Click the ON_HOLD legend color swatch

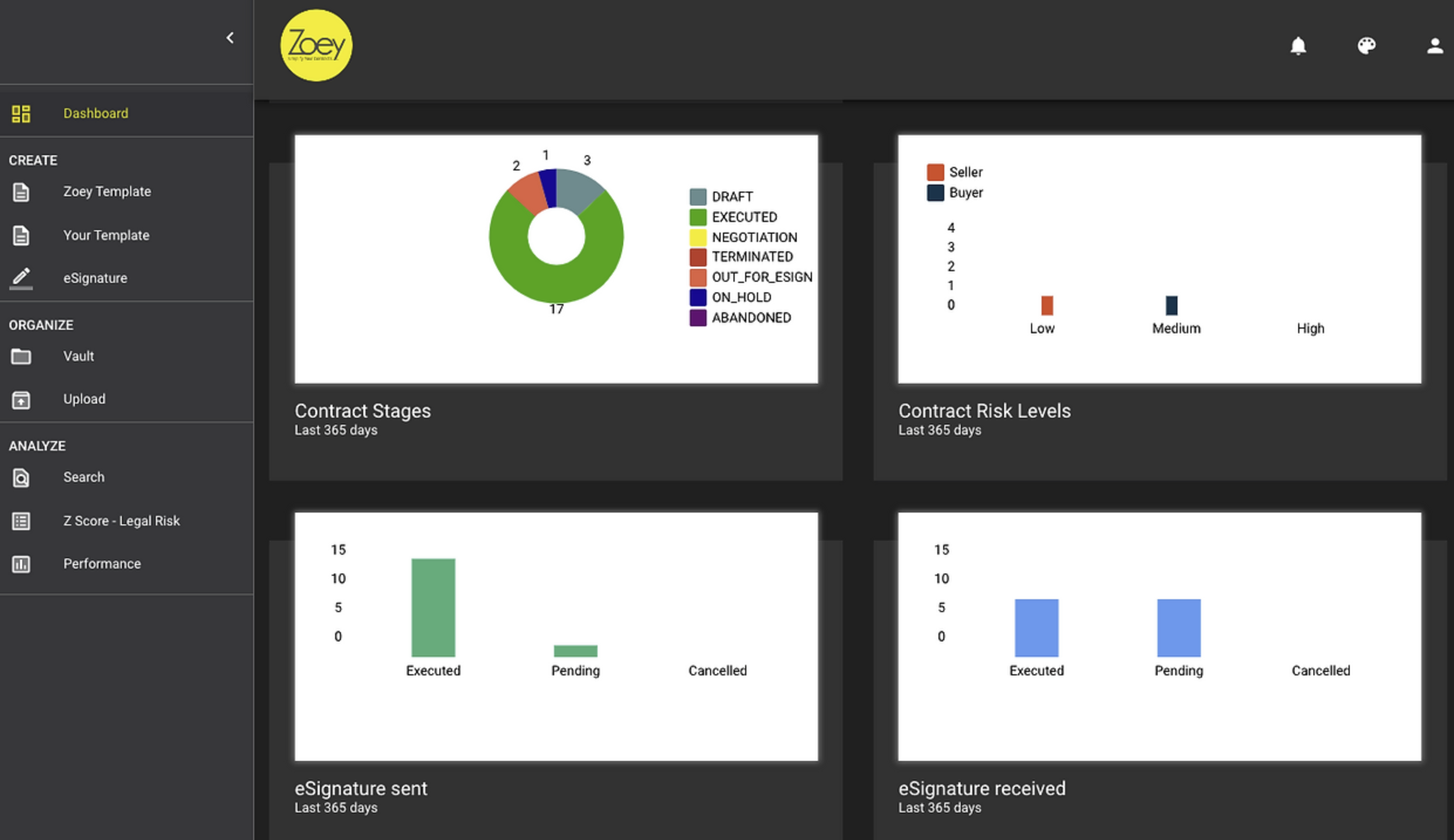click(697, 298)
